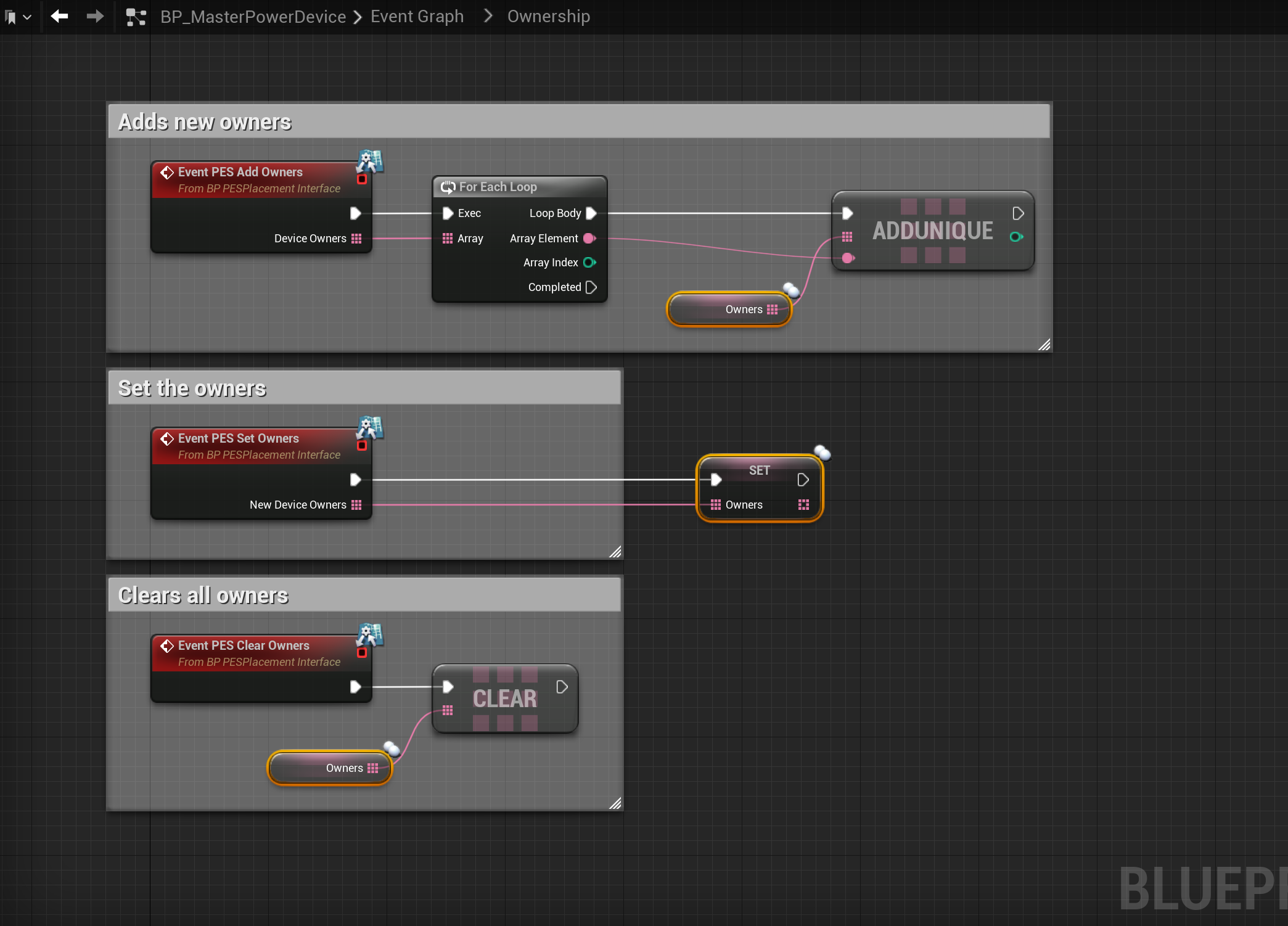Click the back navigation arrow
1288x926 pixels.
[x=59, y=16]
